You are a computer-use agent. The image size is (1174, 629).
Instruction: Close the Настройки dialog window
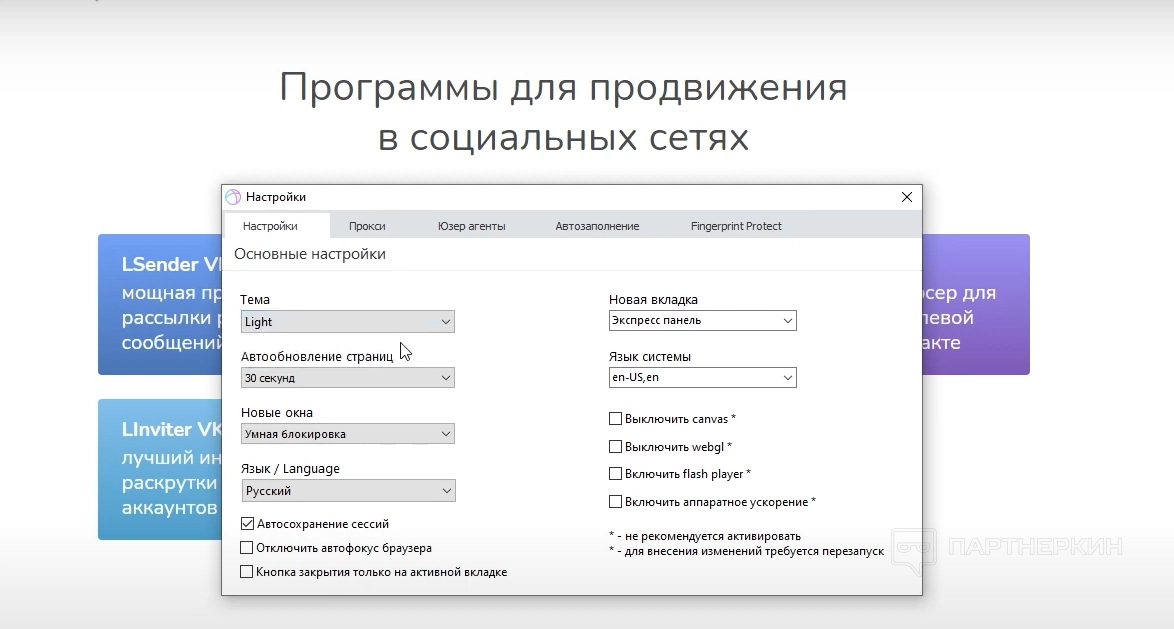906,197
